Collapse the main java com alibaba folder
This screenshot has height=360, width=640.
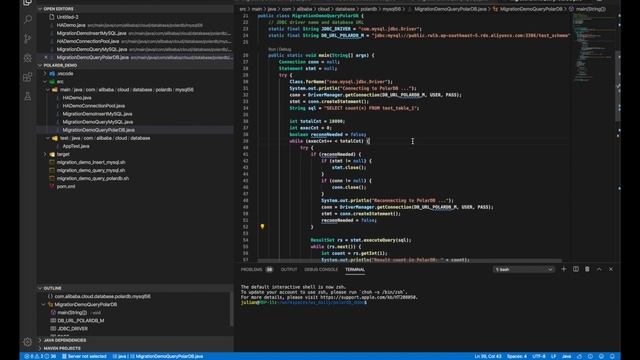pyautogui.click(x=48, y=90)
